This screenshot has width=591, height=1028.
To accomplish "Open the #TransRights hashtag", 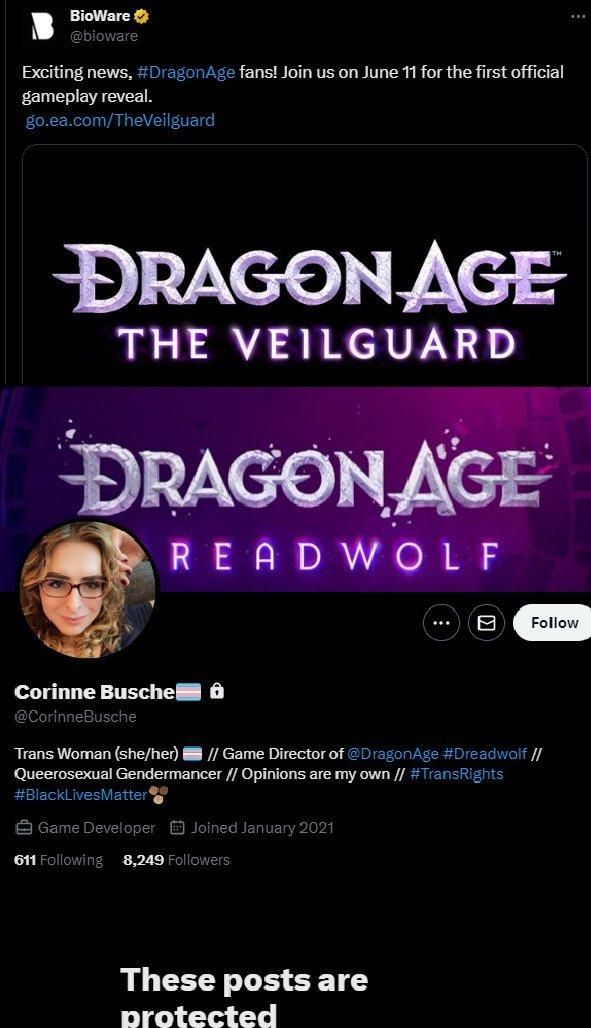I will coord(457,774).
